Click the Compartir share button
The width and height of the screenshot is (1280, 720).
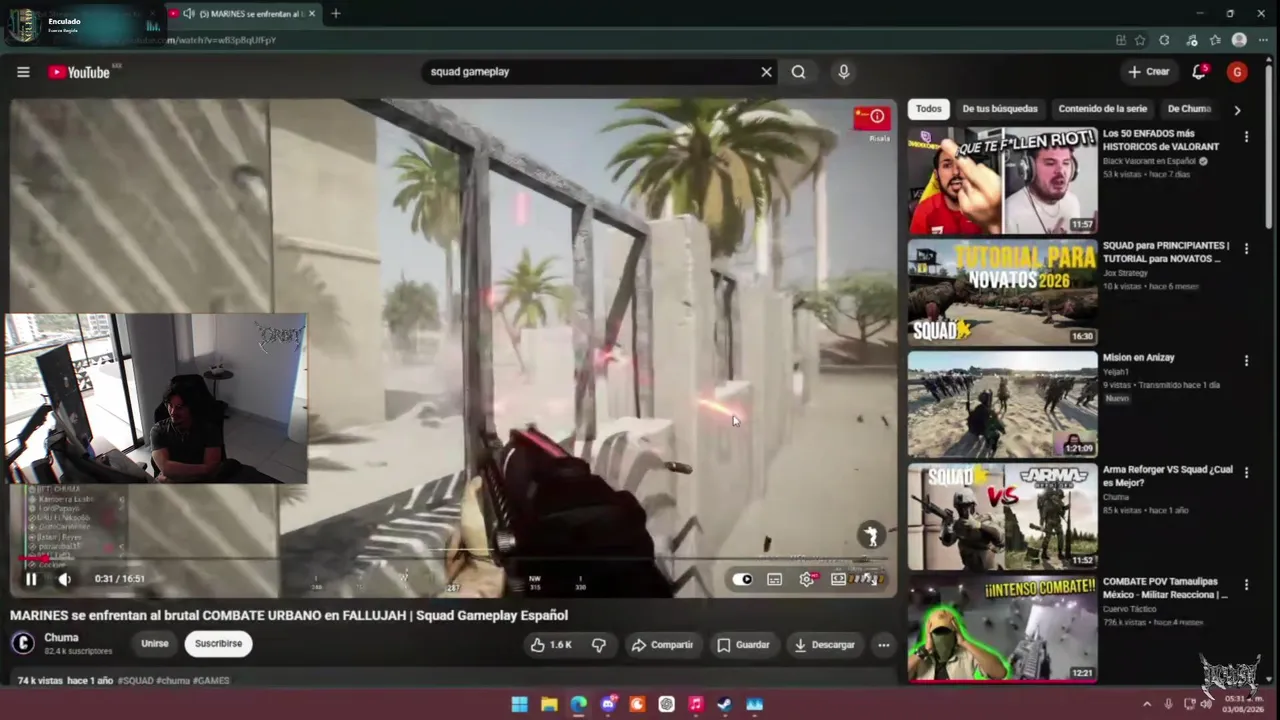662,645
